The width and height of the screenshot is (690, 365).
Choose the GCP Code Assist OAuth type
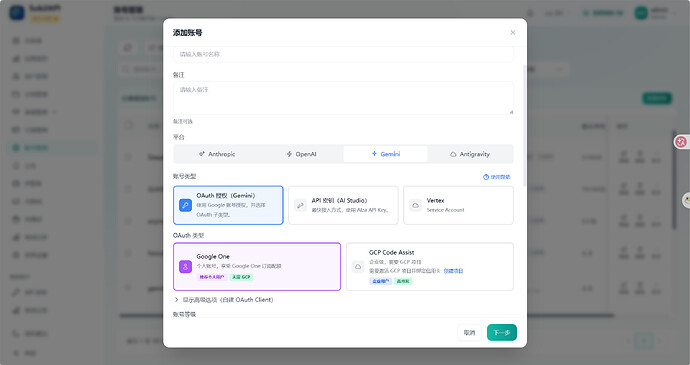[430, 266]
